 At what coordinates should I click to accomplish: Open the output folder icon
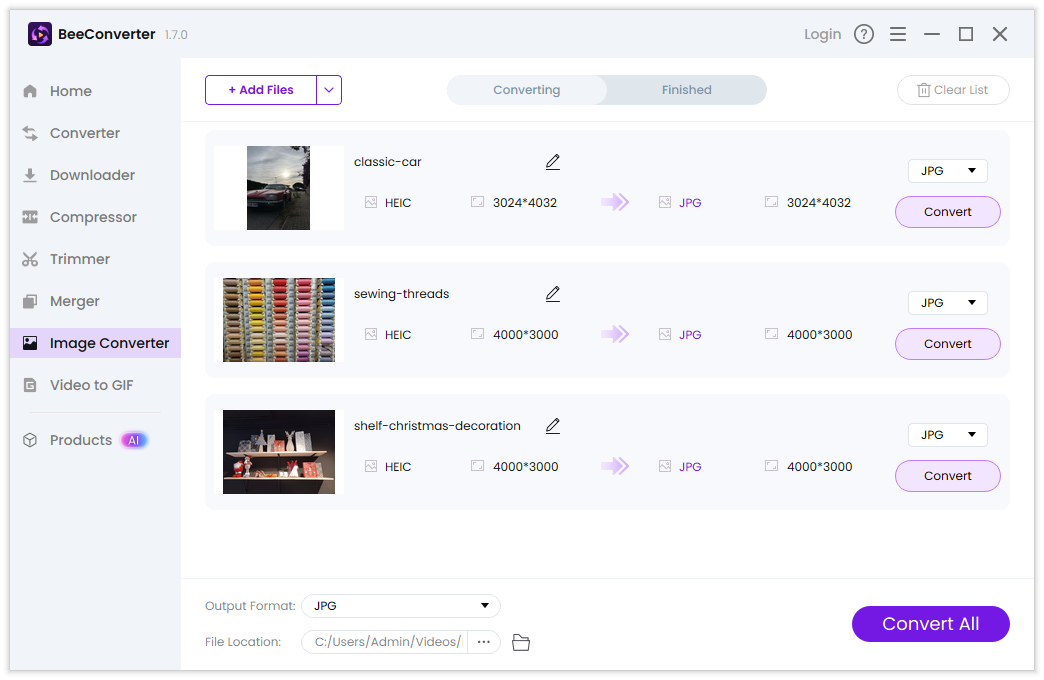click(x=520, y=642)
